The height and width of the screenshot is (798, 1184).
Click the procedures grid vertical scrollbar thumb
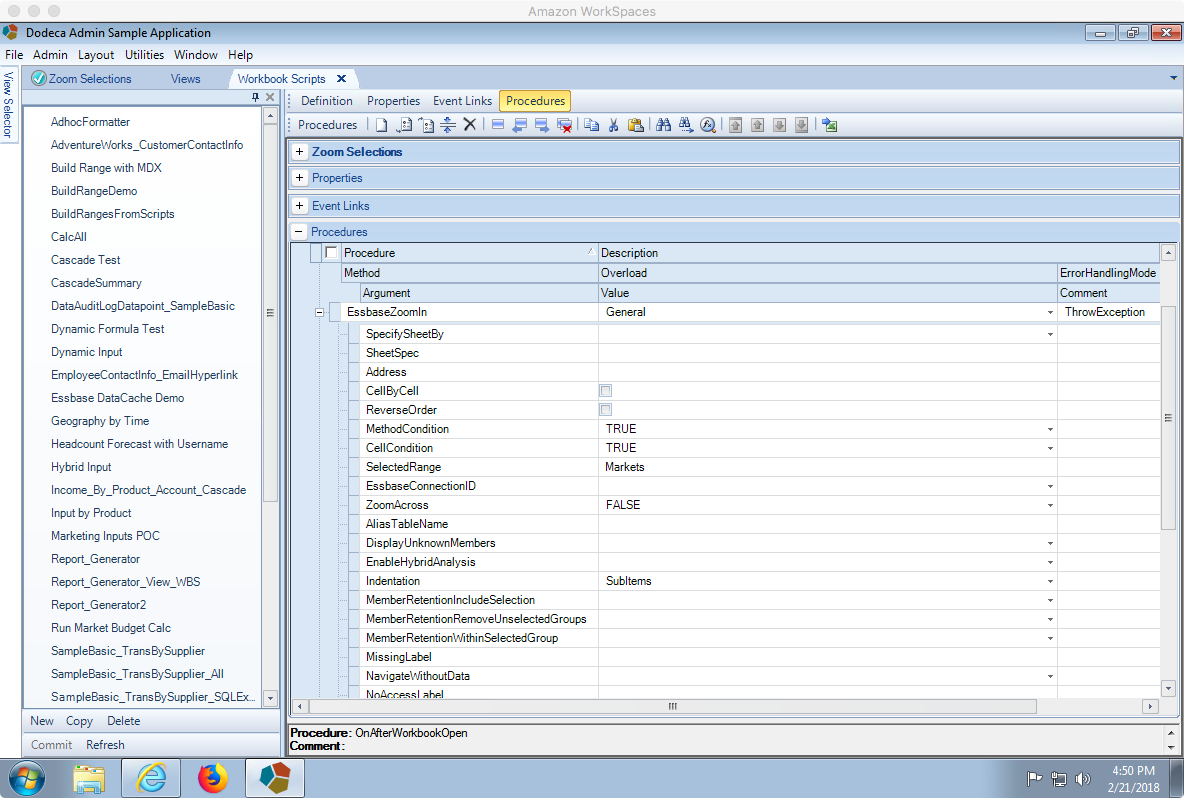(x=1168, y=417)
